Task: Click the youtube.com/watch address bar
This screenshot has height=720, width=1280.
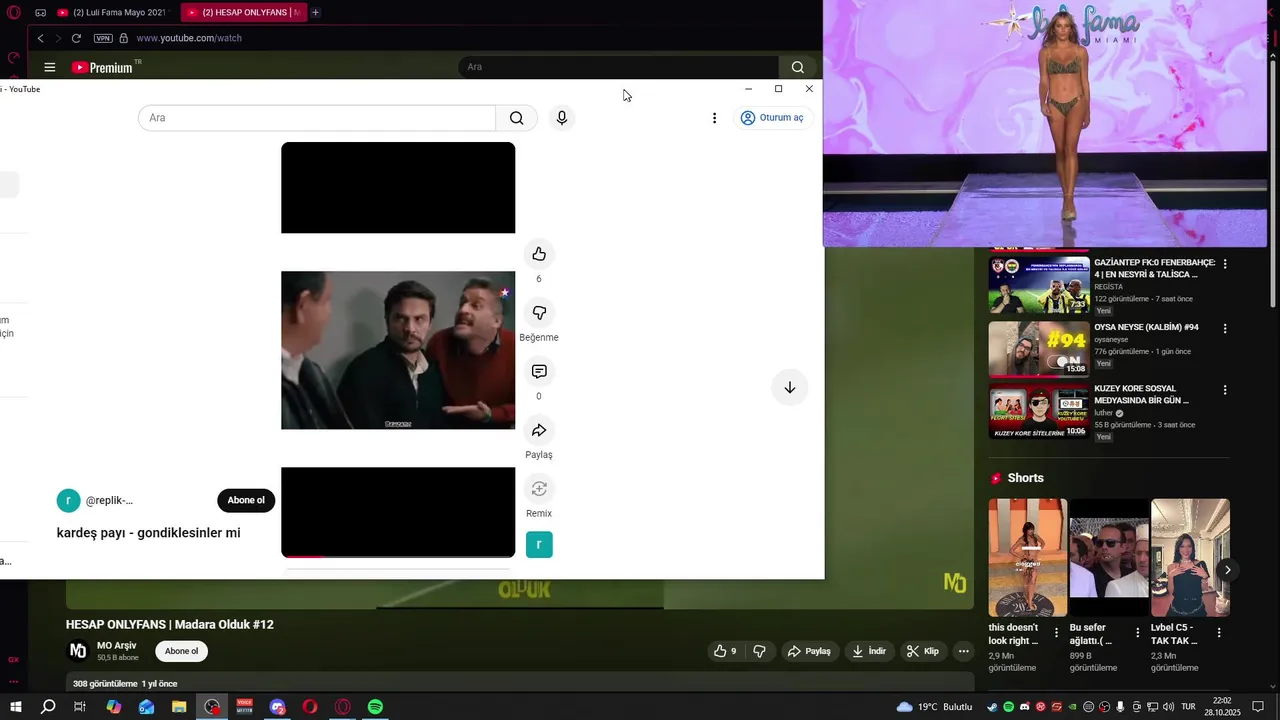Action: (189, 38)
